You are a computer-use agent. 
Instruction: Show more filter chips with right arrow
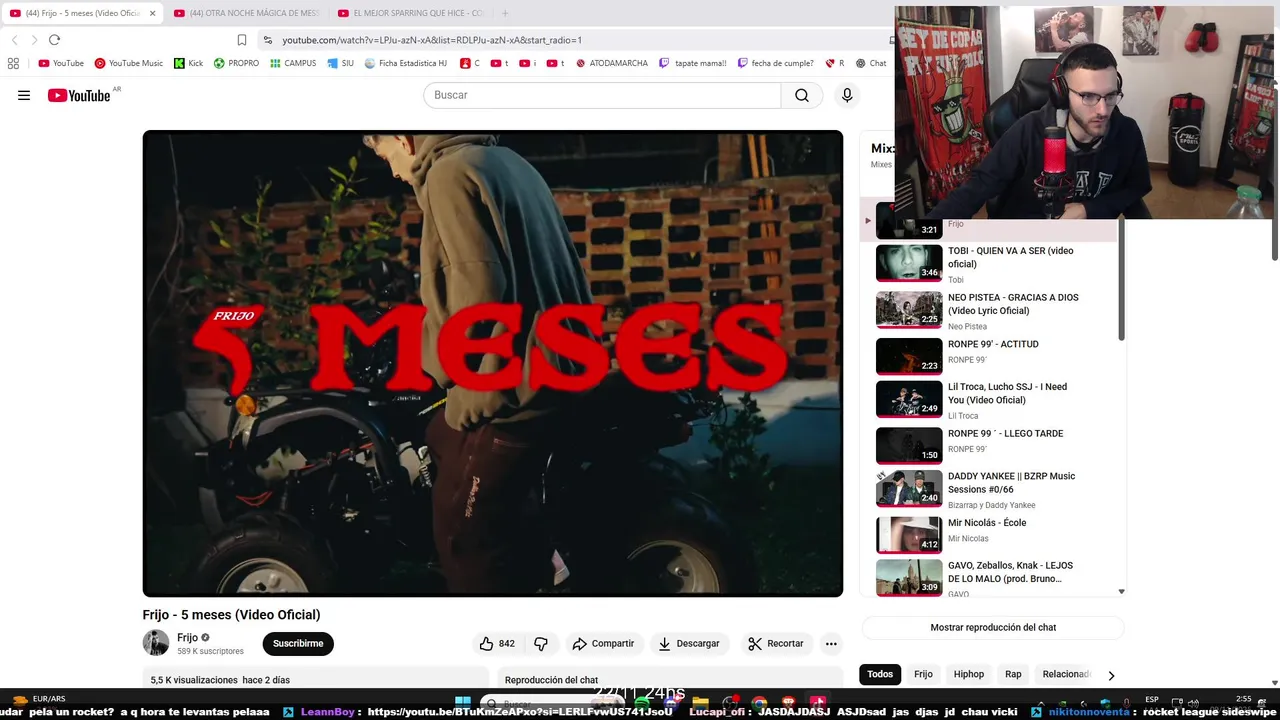(x=1111, y=675)
